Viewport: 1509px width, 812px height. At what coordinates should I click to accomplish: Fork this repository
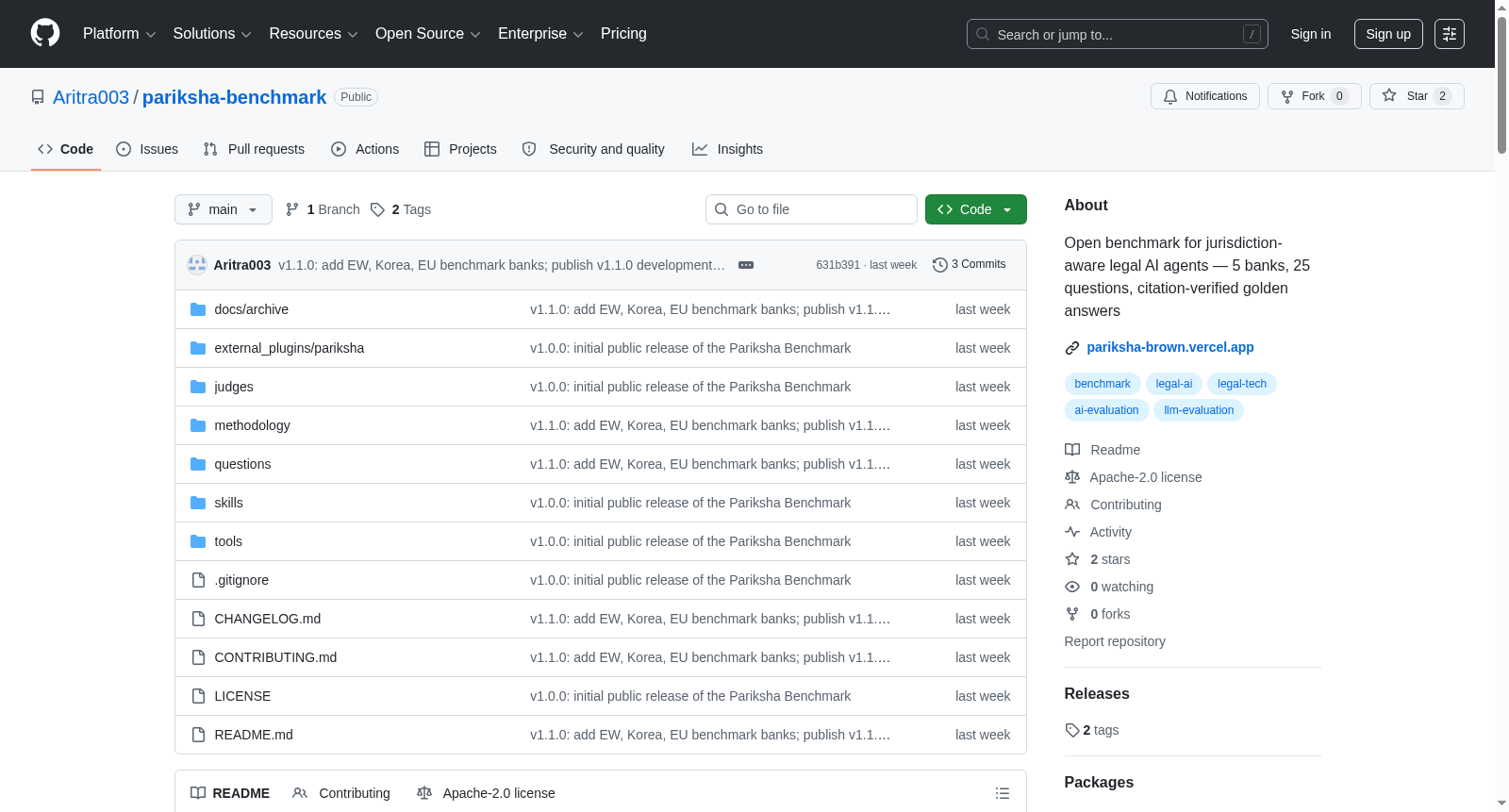(1314, 96)
